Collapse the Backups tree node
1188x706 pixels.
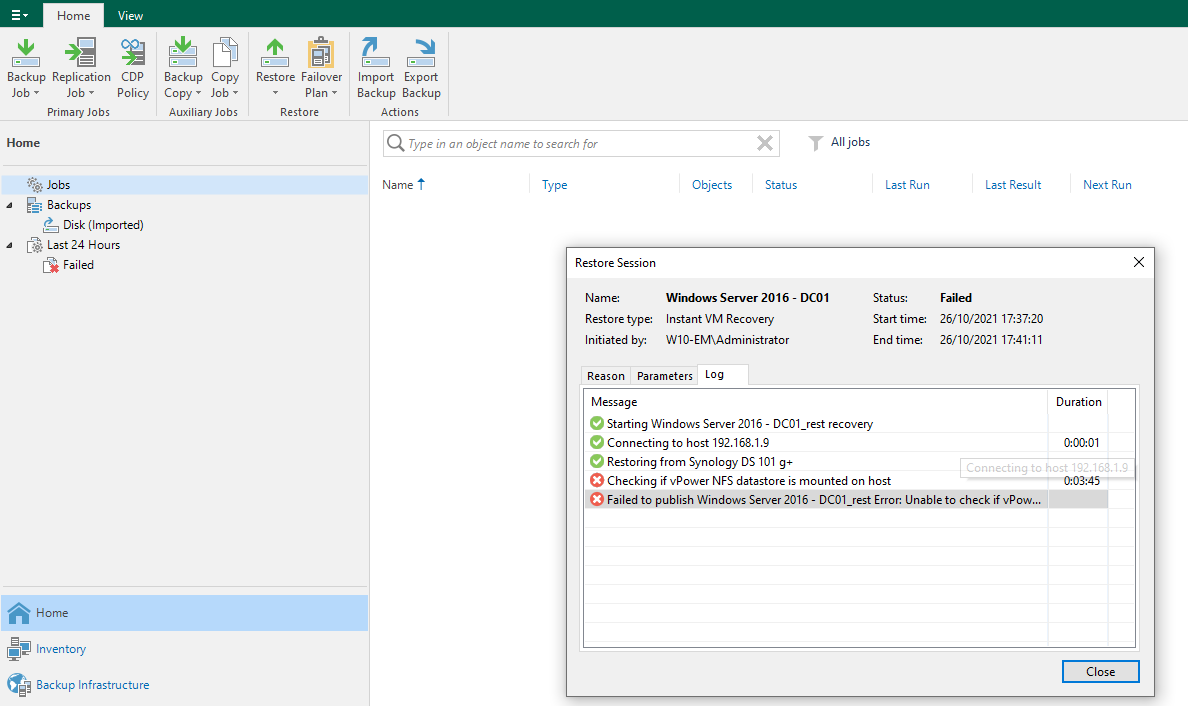(10, 205)
